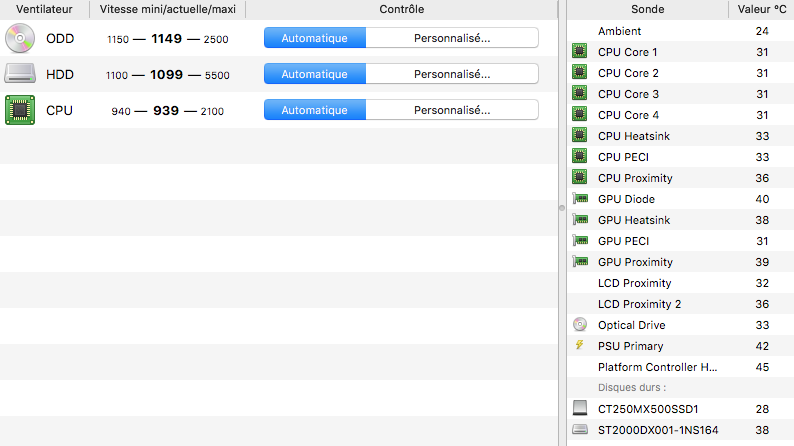Click the lightning bolt icon beside PSU Primary
This screenshot has width=794, height=446.
coord(580,345)
